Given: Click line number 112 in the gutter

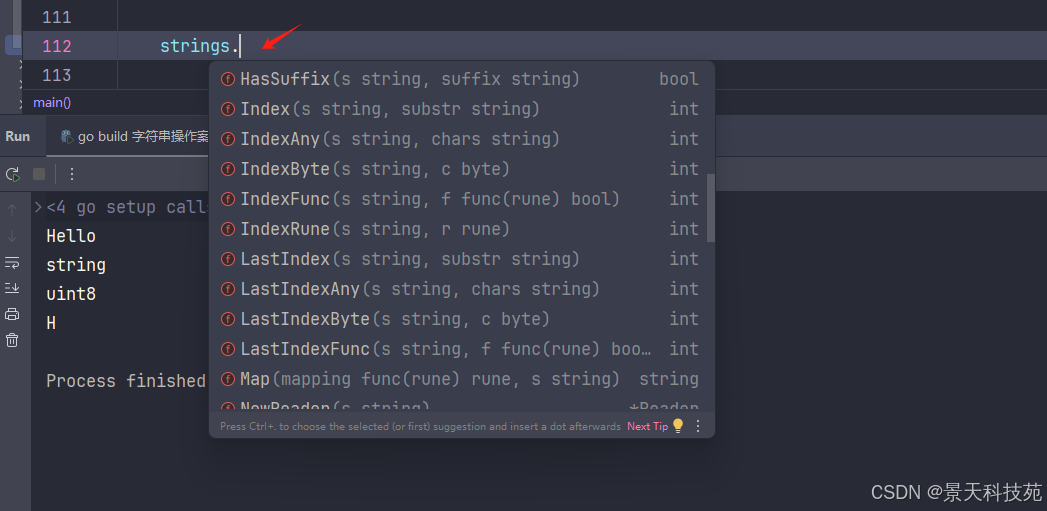Looking at the screenshot, I should tap(57, 46).
